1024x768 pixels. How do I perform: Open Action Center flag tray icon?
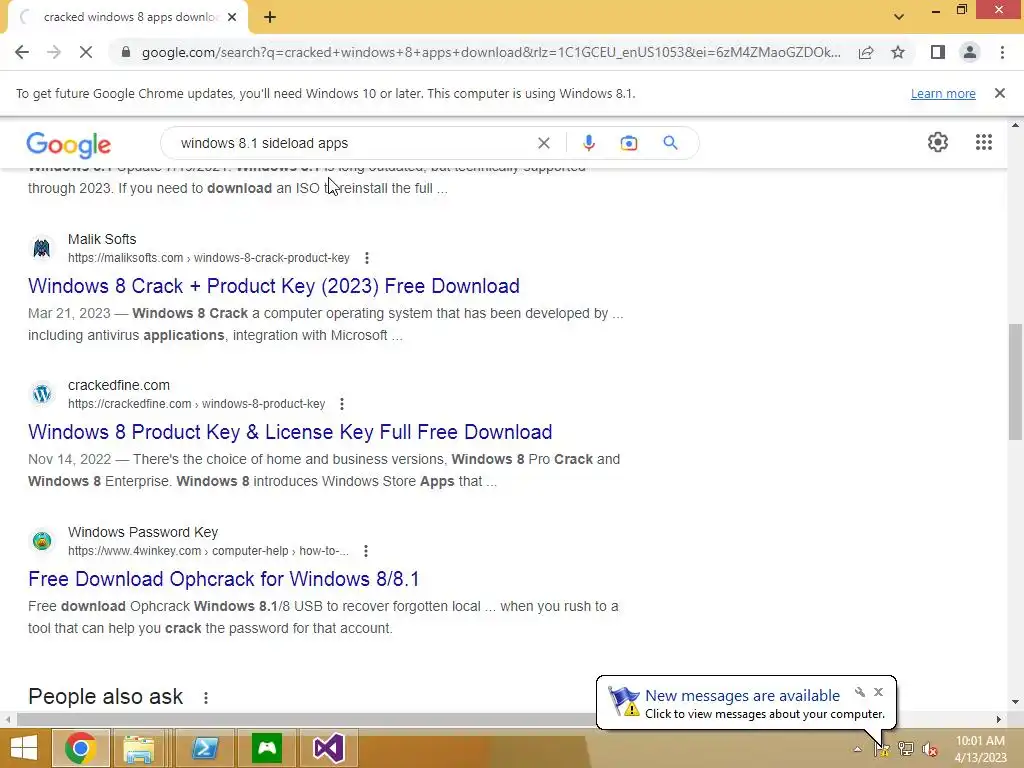coord(882,748)
